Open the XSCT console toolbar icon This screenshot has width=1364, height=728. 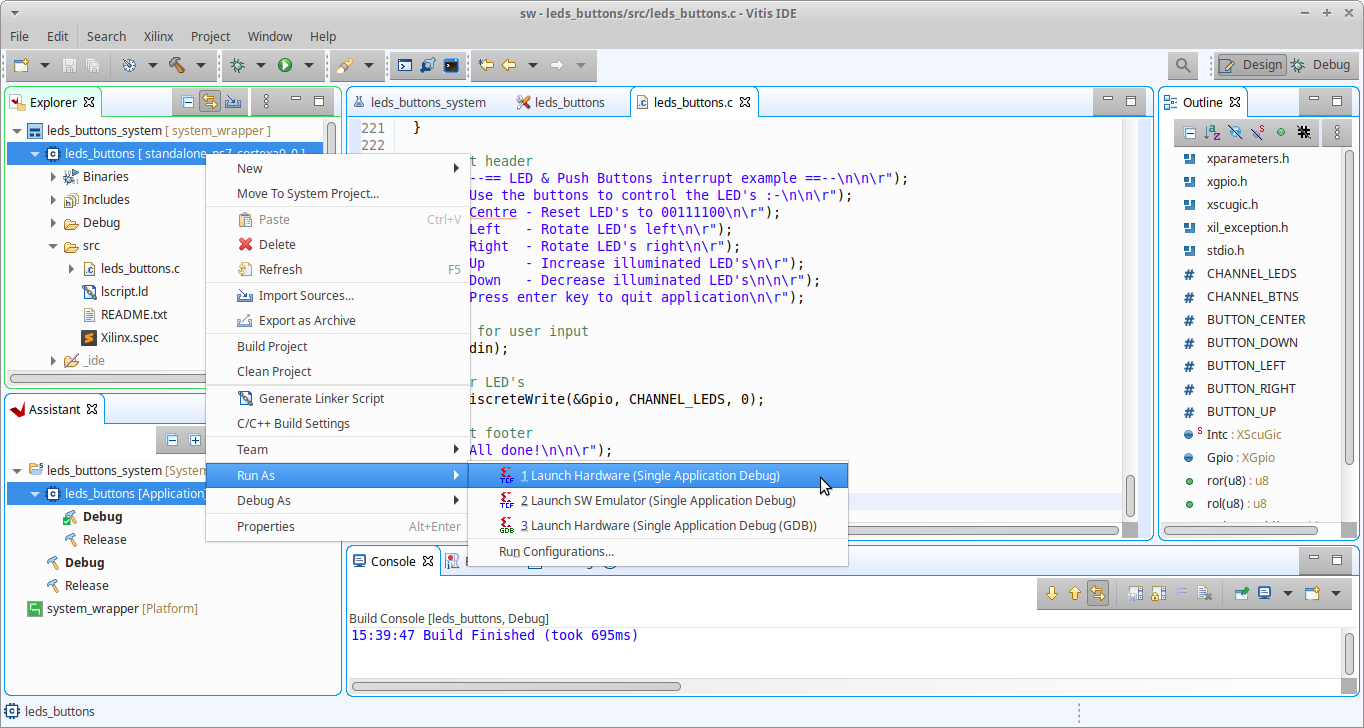click(405, 65)
